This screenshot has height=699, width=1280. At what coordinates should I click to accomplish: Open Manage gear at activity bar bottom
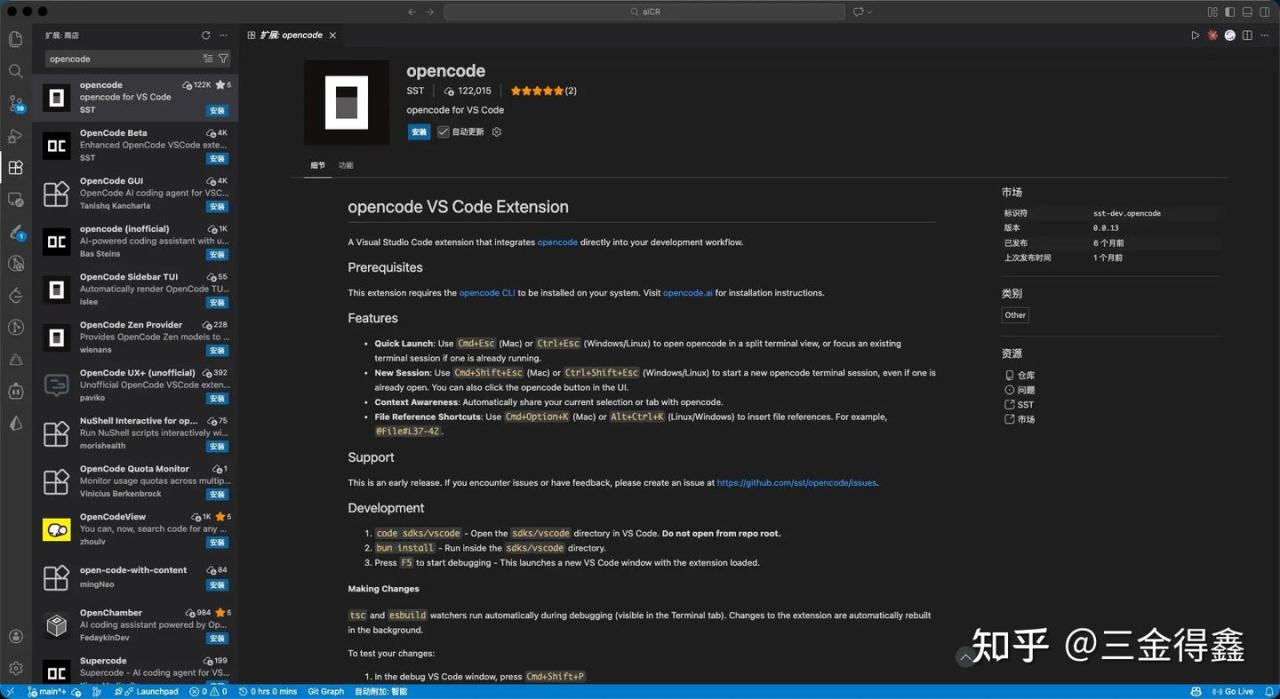[15, 668]
